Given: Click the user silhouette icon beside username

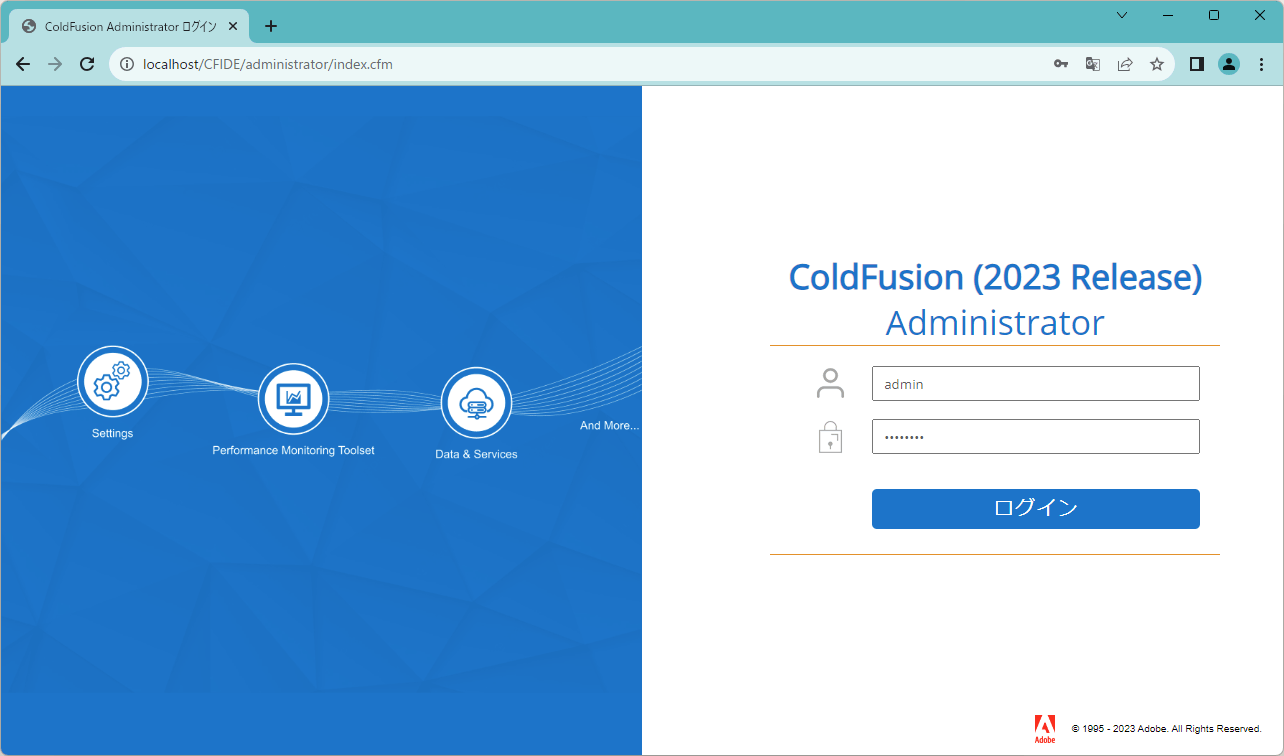Looking at the screenshot, I should coord(830,383).
